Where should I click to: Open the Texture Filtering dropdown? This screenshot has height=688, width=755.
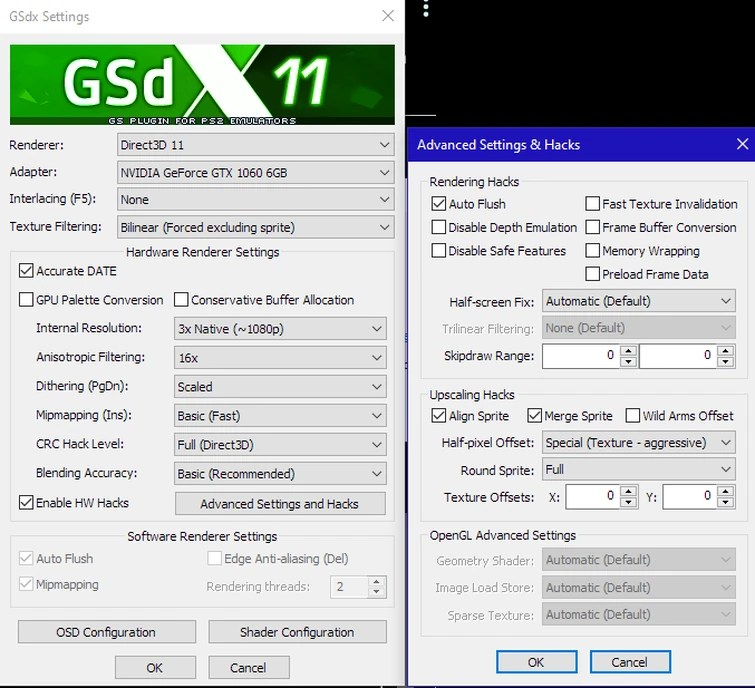pos(256,227)
